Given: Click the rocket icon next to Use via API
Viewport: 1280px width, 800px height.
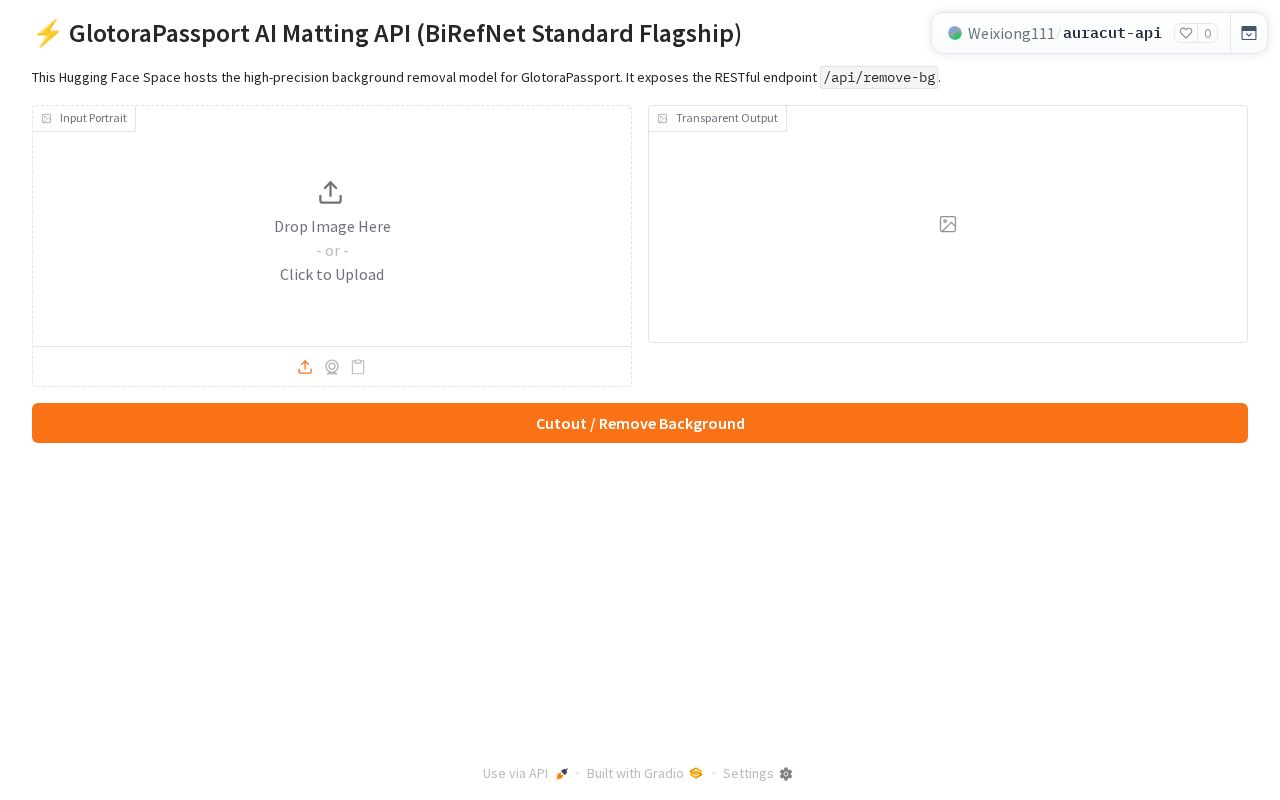Looking at the screenshot, I should point(562,774).
